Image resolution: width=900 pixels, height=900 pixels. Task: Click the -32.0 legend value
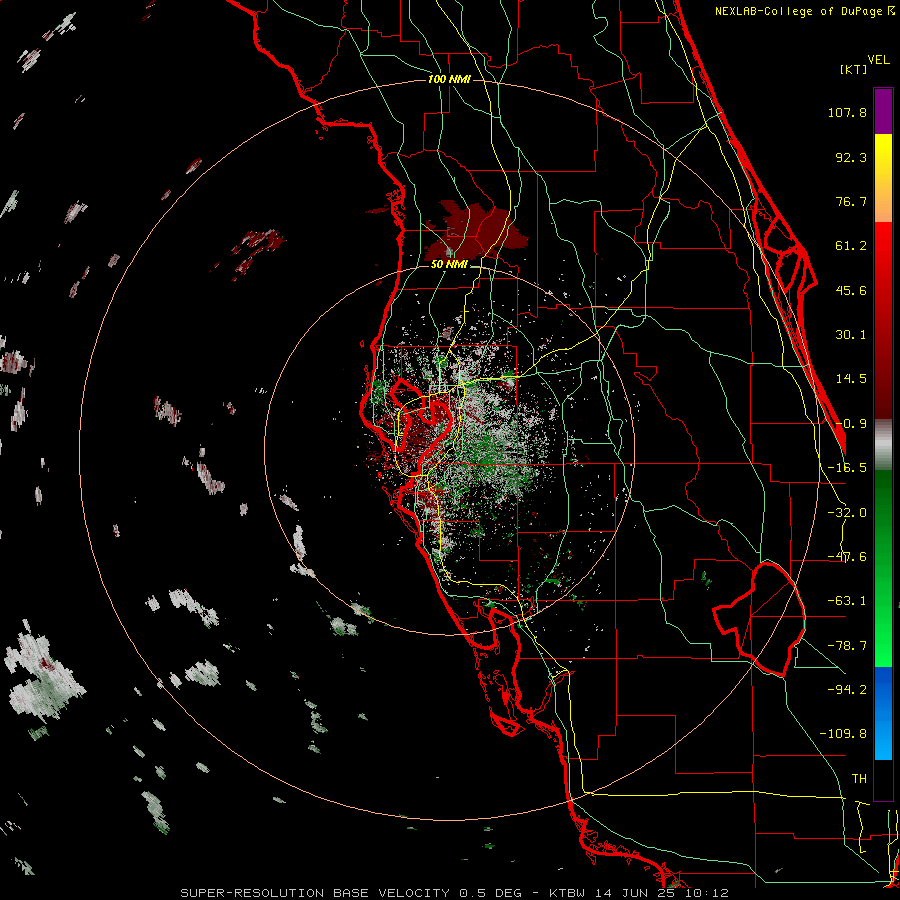click(847, 513)
